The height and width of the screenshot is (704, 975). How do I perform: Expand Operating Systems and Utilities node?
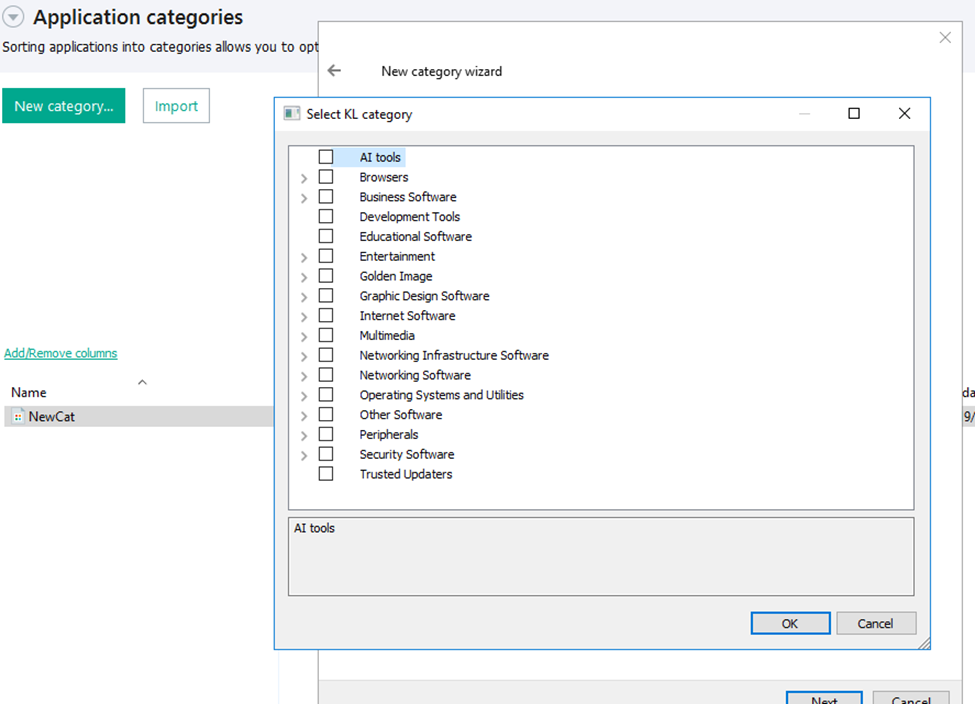point(304,396)
